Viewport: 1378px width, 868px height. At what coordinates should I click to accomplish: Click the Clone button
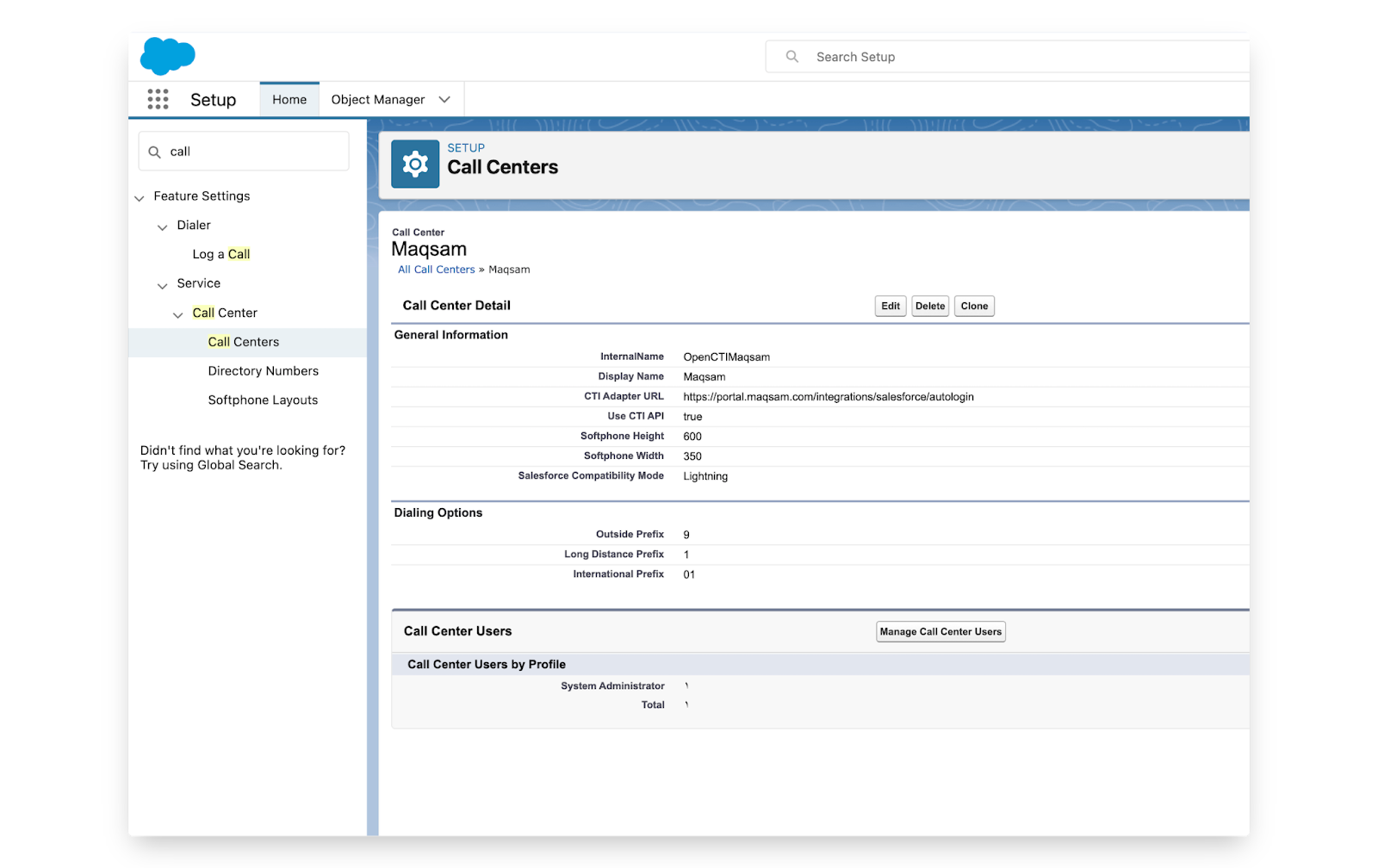974,306
